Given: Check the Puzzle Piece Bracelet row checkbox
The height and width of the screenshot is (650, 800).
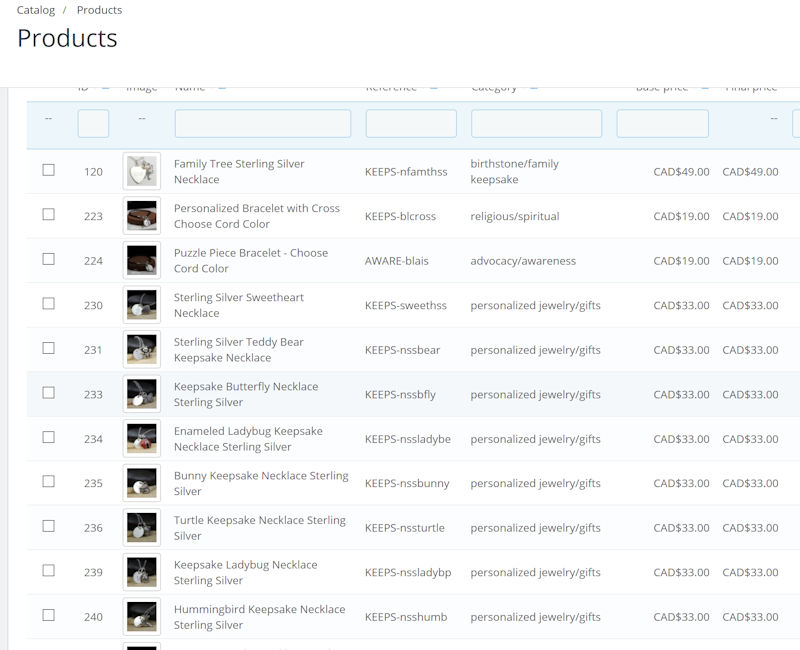Looking at the screenshot, I should (48, 259).
